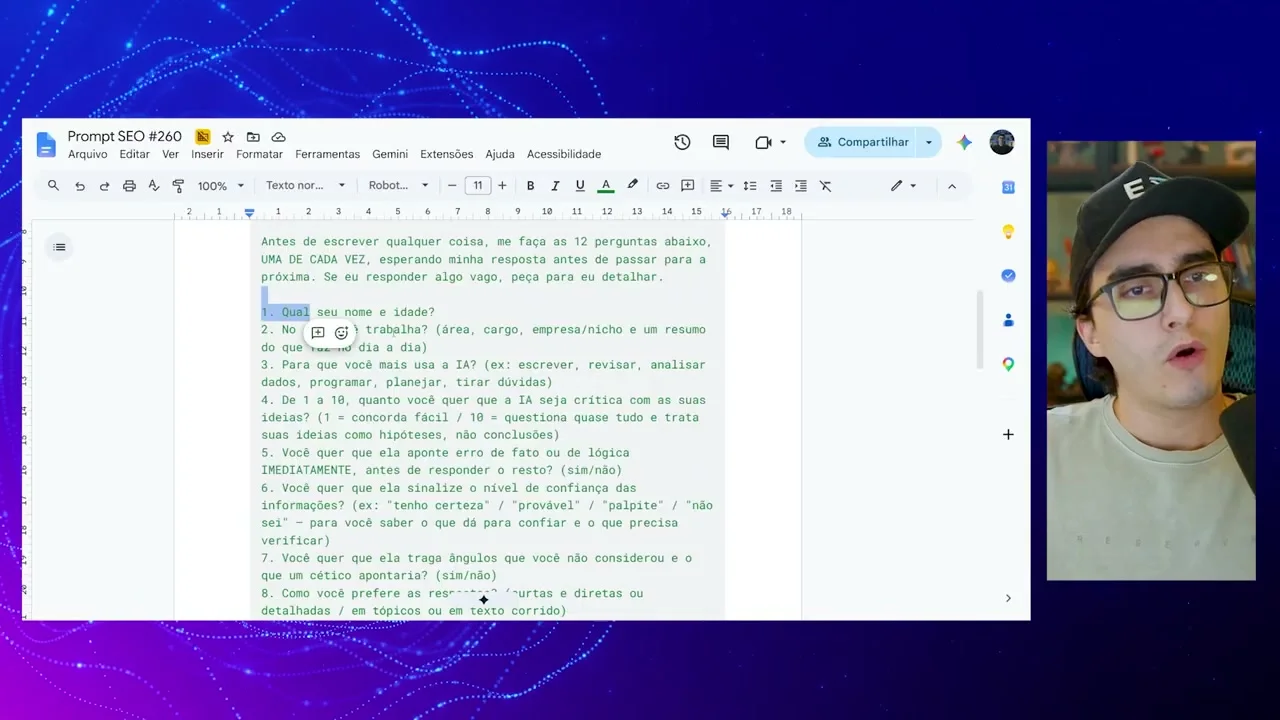Redo the last action
Viewport: 1280px width, 720px height.
click(x=104, y=186)
